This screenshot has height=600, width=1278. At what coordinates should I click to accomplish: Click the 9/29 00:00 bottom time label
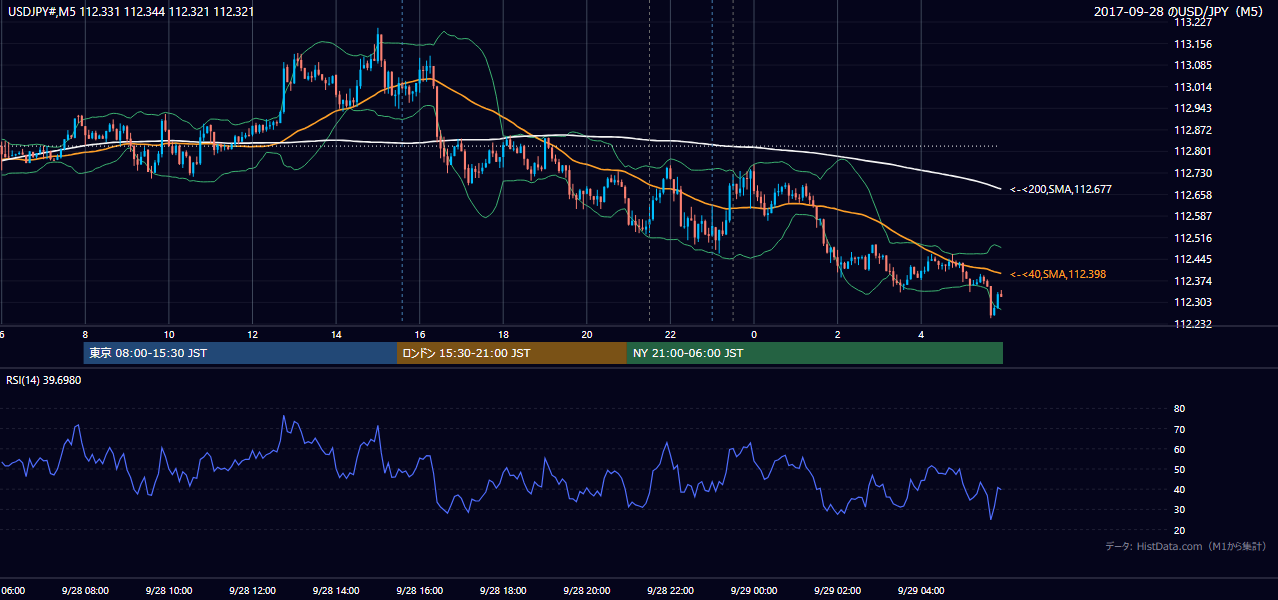pyautogui.click(x=752, y=590)
